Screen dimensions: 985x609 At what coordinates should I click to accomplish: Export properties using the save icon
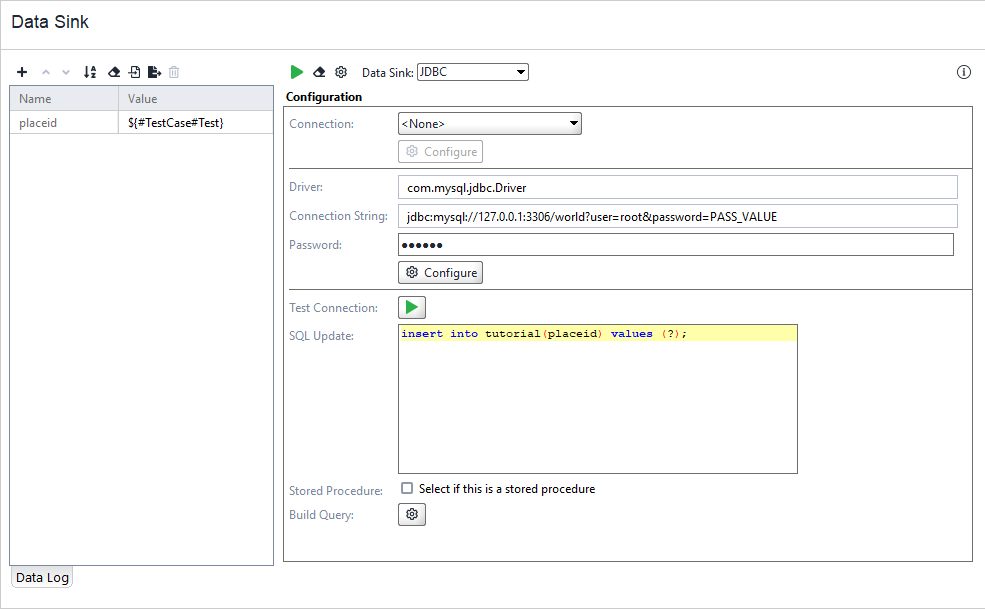[x=155, y=72]
